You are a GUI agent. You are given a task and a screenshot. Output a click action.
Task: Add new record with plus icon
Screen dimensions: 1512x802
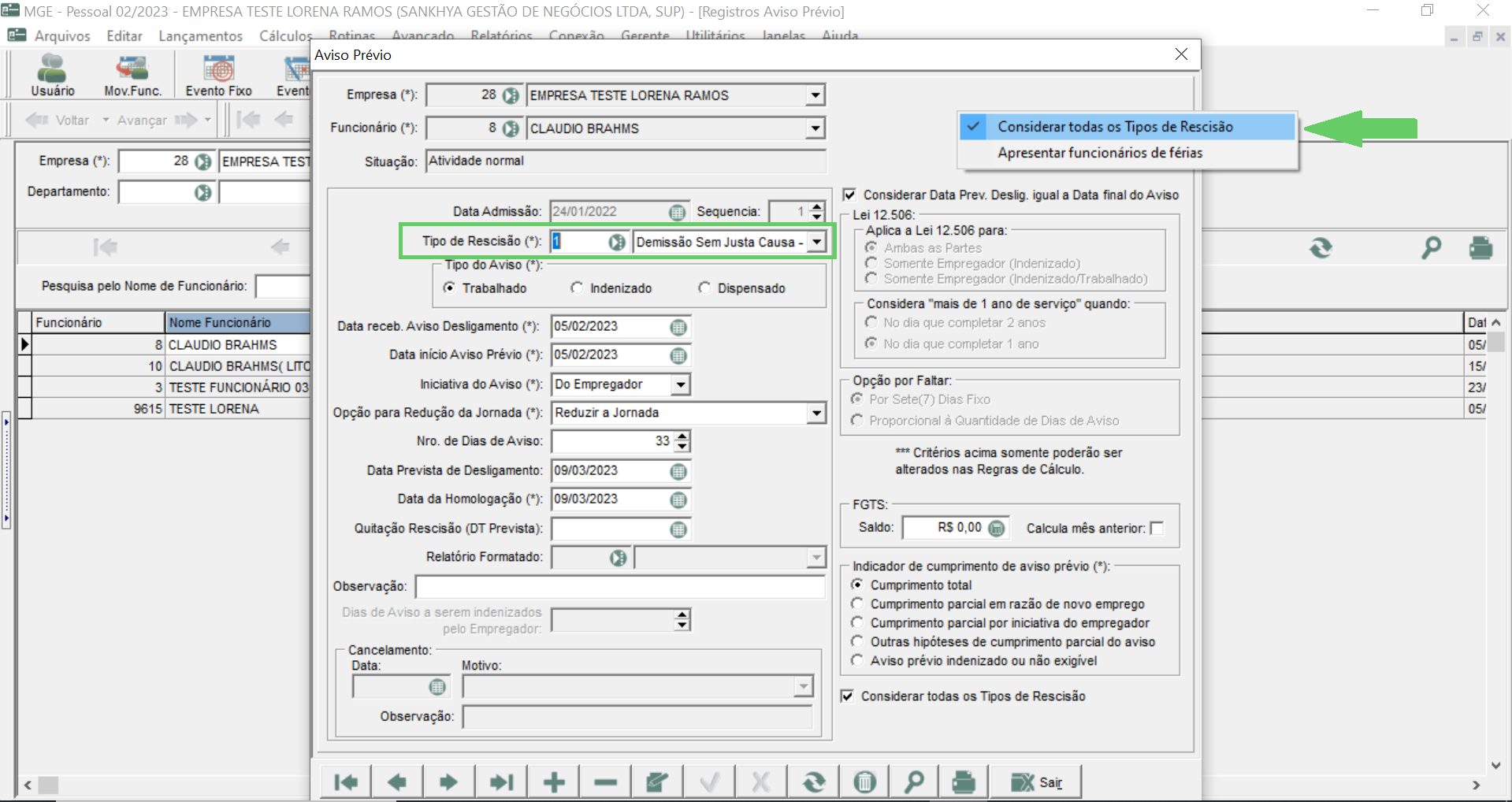pyautogui.click(x=554, y=782)
